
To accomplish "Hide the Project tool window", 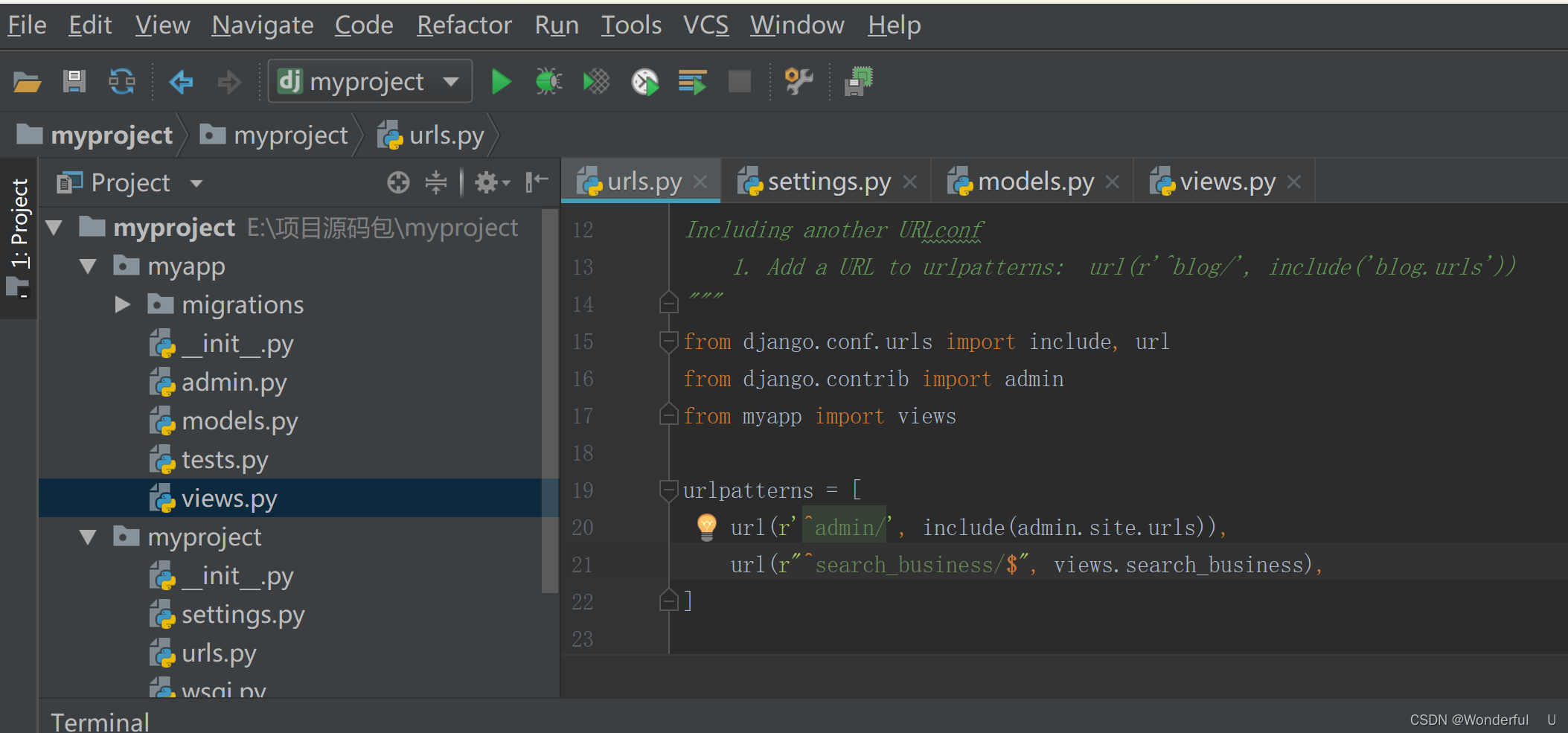I will [x=537, y=182].
